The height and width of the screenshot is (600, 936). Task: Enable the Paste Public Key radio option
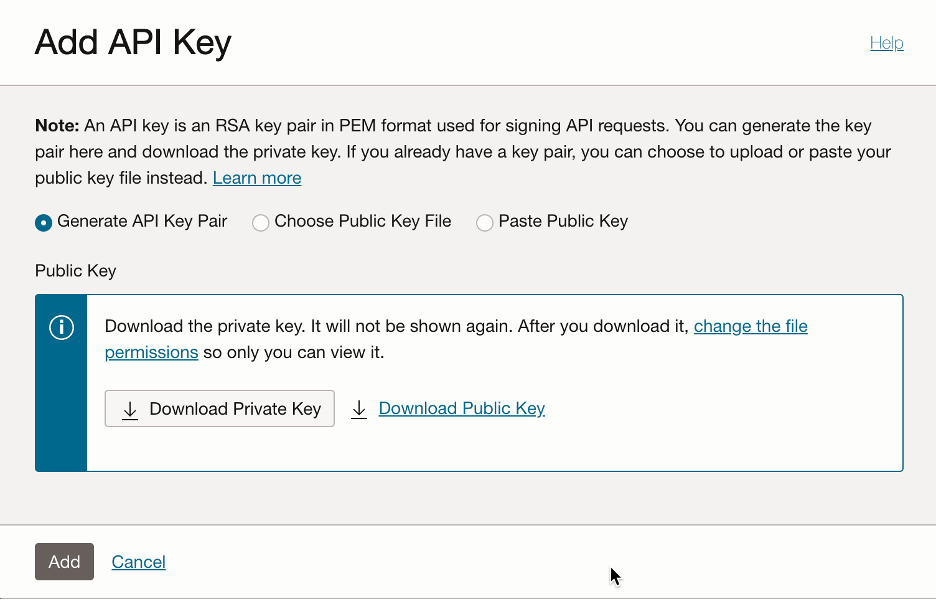[x=485, y=223]
